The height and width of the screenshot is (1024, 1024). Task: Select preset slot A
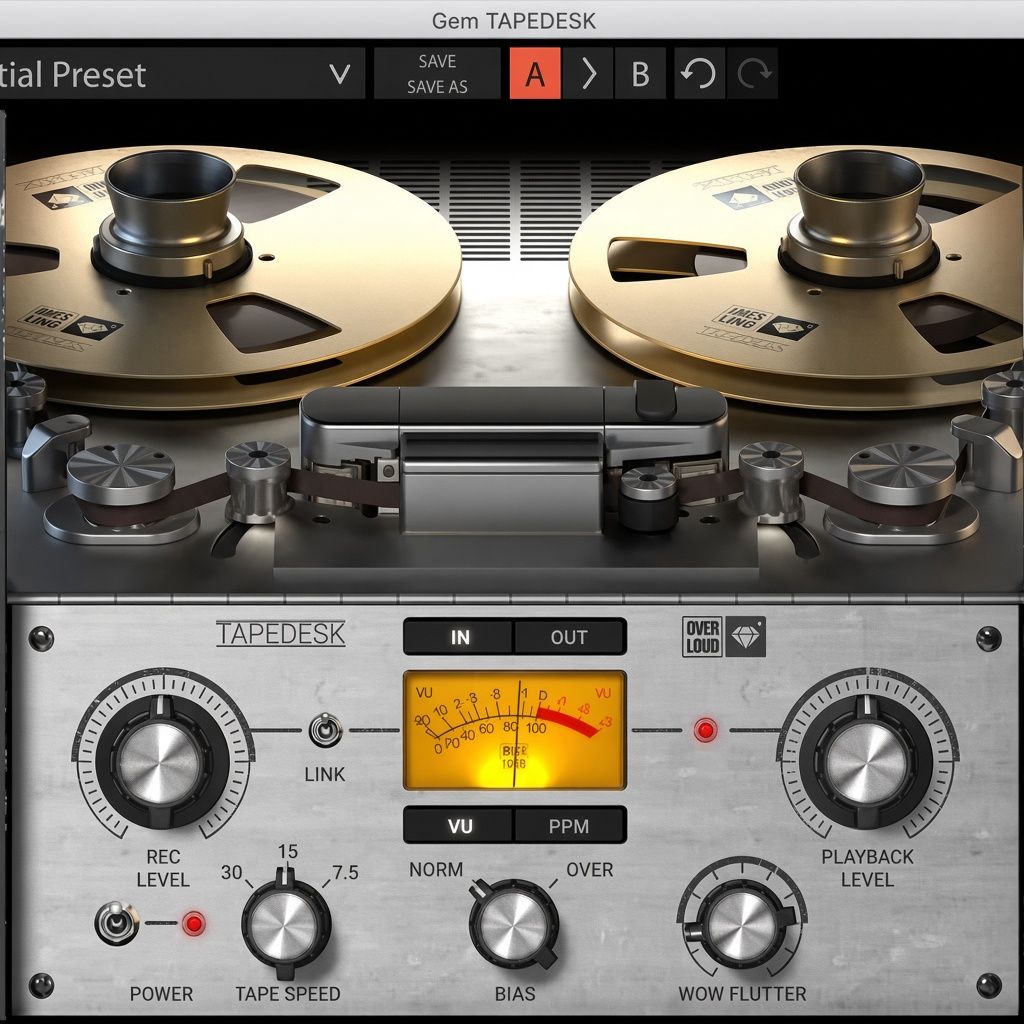click(535, 73)
